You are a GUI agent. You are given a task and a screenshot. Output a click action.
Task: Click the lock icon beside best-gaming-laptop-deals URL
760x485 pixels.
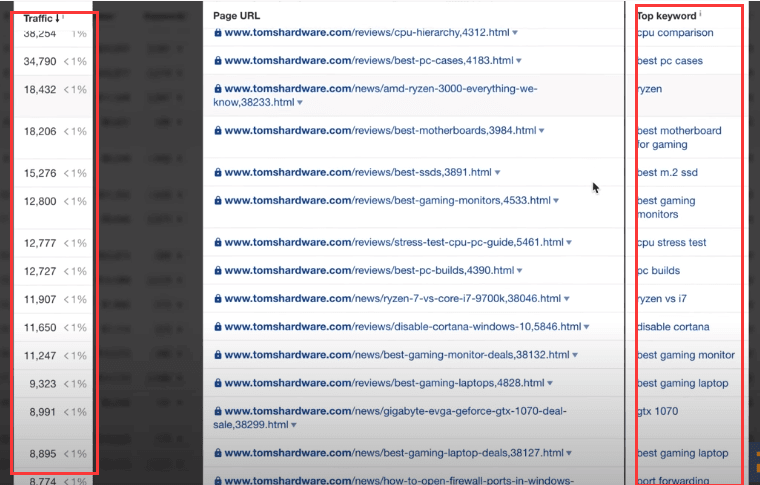(x=218, y=453)
